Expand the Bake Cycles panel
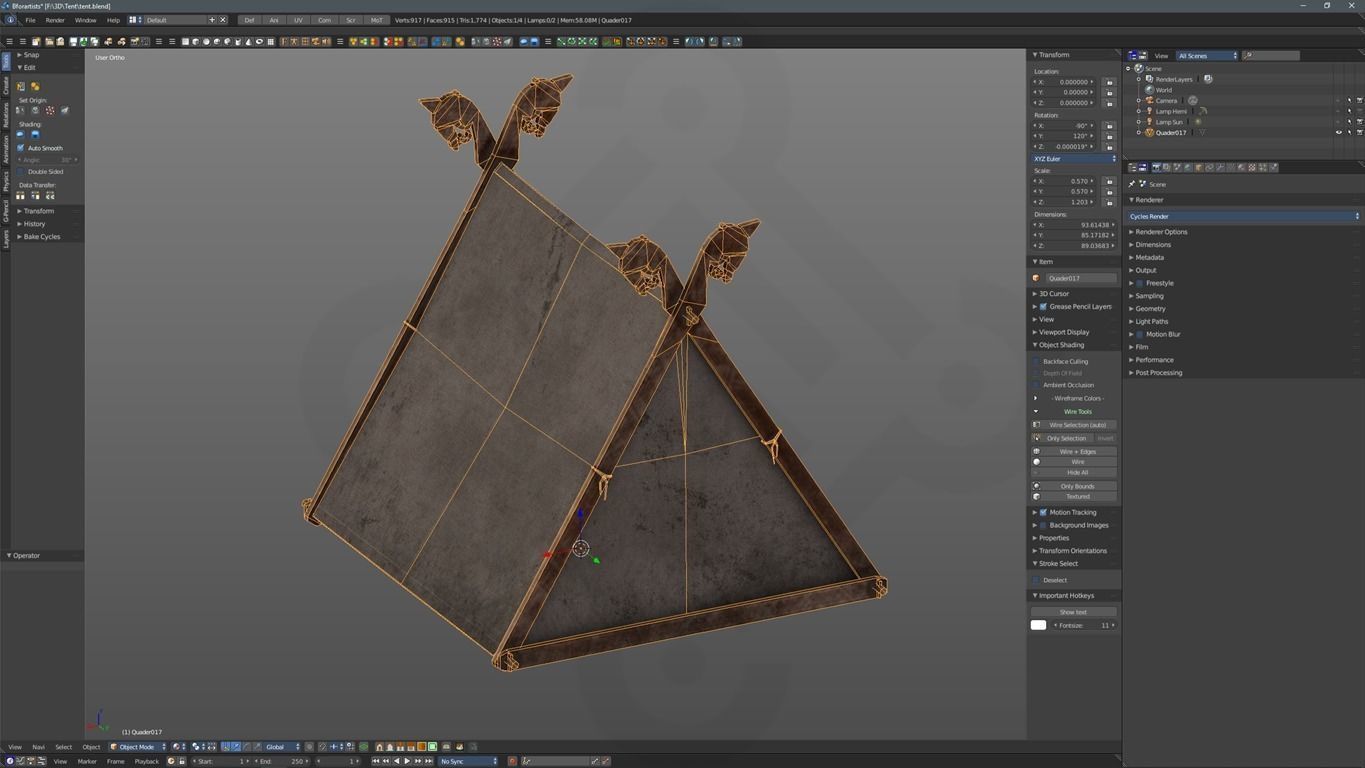 (x=42, y=237)
